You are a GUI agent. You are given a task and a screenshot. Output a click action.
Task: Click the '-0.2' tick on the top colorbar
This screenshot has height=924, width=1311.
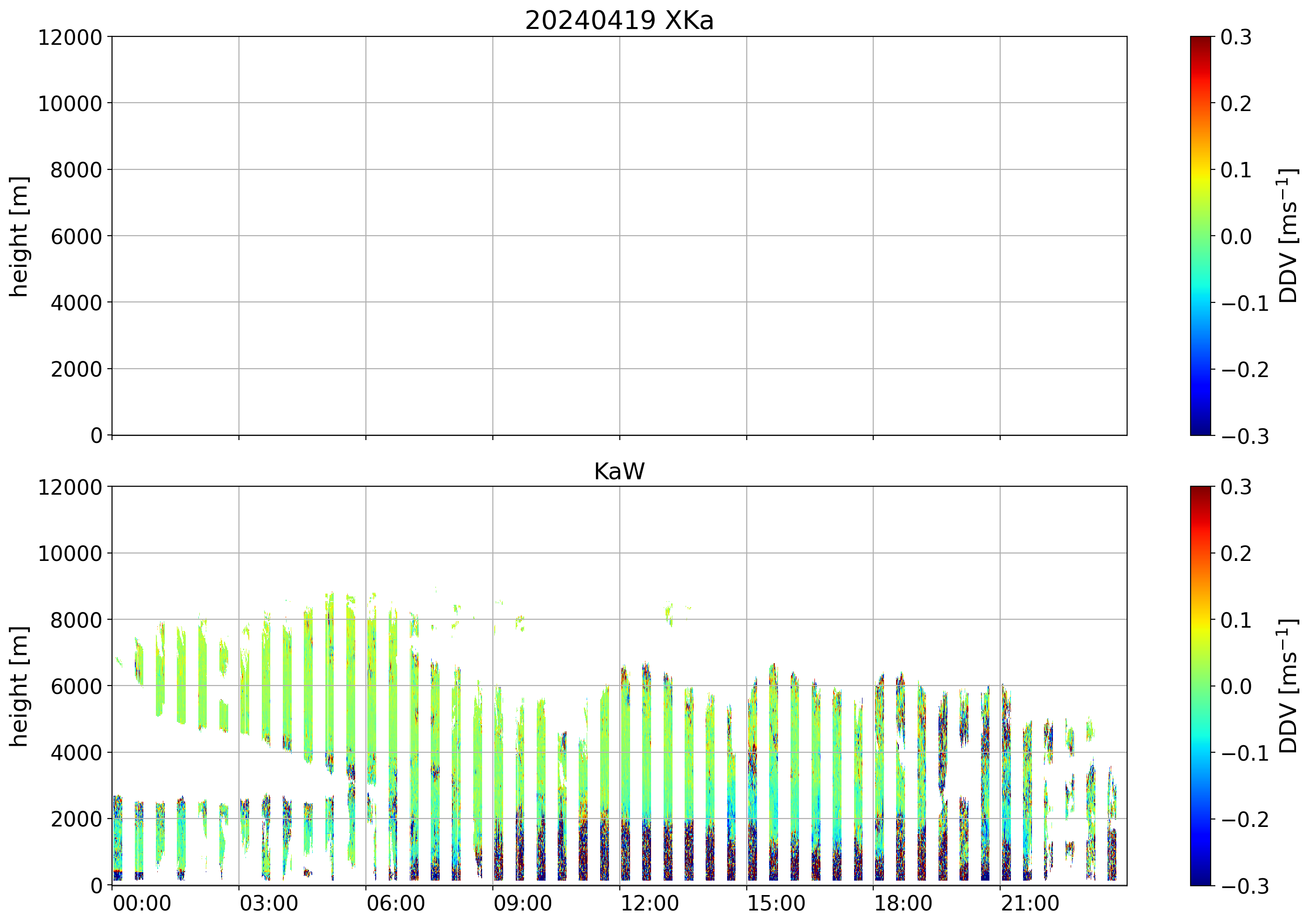click(x=1245, y=370)
